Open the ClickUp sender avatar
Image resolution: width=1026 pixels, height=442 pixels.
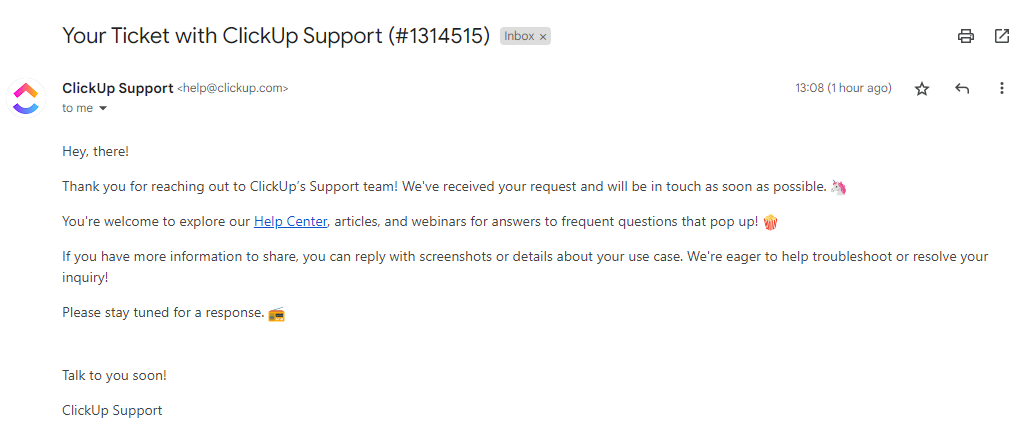click(x=26, y=98)
